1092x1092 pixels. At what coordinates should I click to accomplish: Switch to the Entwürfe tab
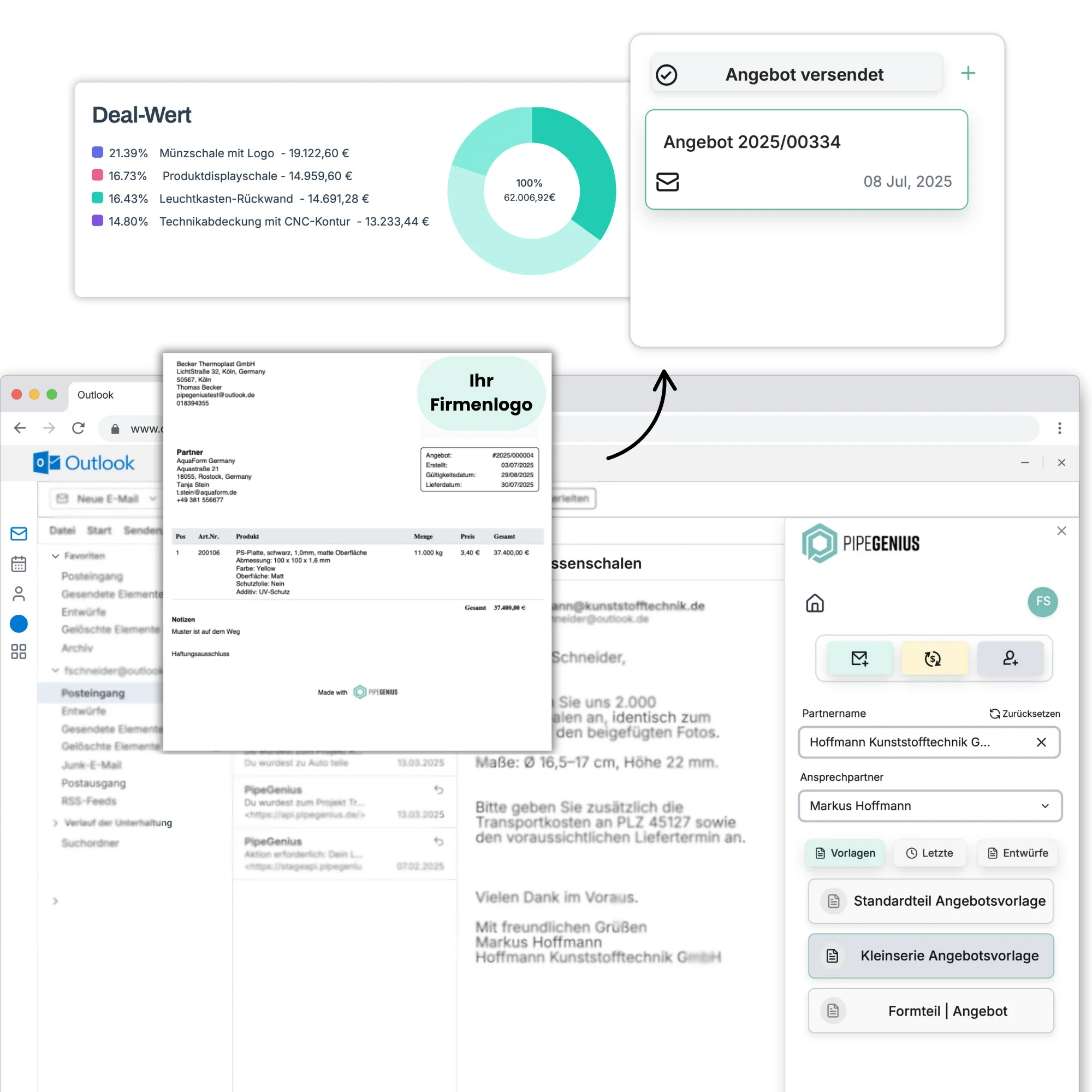click(x=1017, y=853)
